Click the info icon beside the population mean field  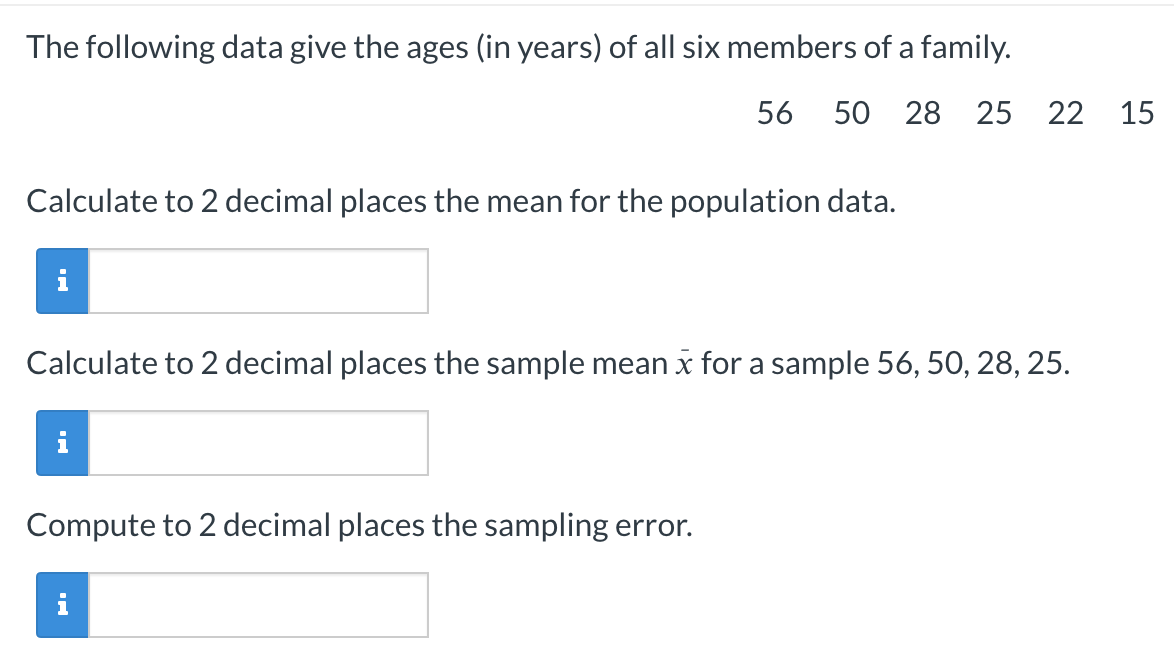(x=62, y=281)
